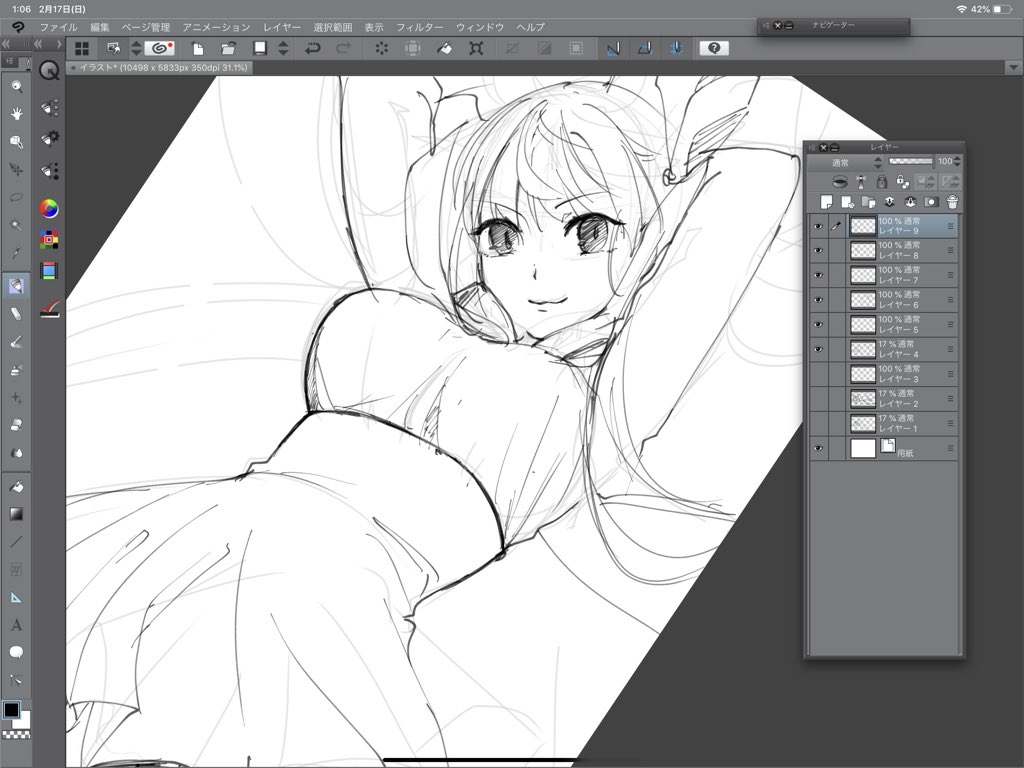
Task: Select the Hand move tool
Action: pyautogui.click(x=16, y=114)
